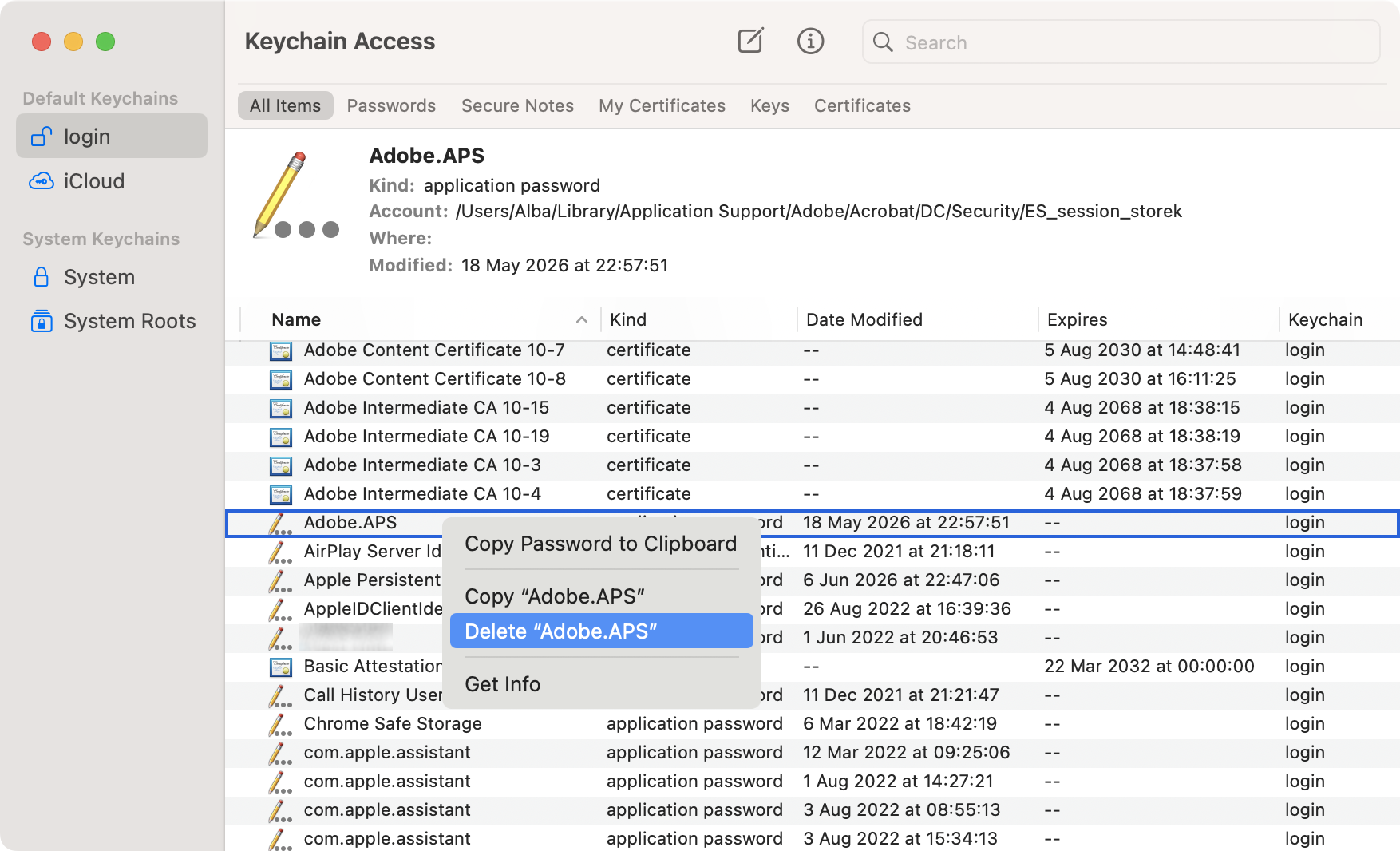Click expiry 5 Aug 2030 at 16:11:25
This screenshot has width=1400, height=851.
pyautogui.click(x=1140, y=379)
